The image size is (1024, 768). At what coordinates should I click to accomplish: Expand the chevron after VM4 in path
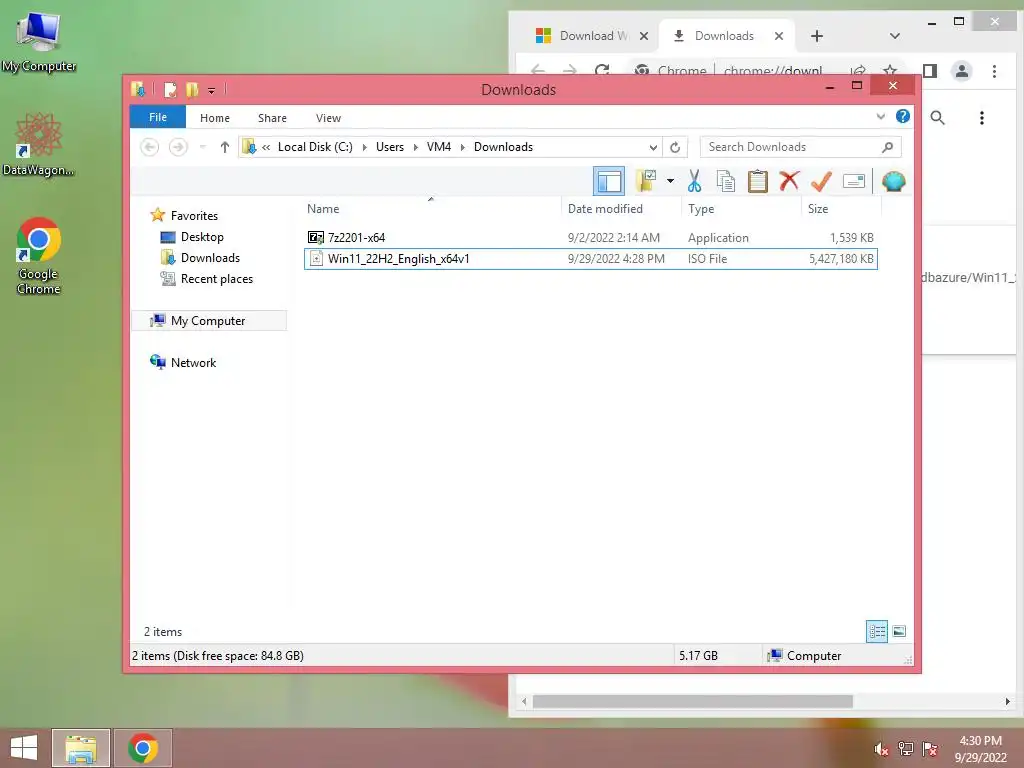click(x=462, y=147)
